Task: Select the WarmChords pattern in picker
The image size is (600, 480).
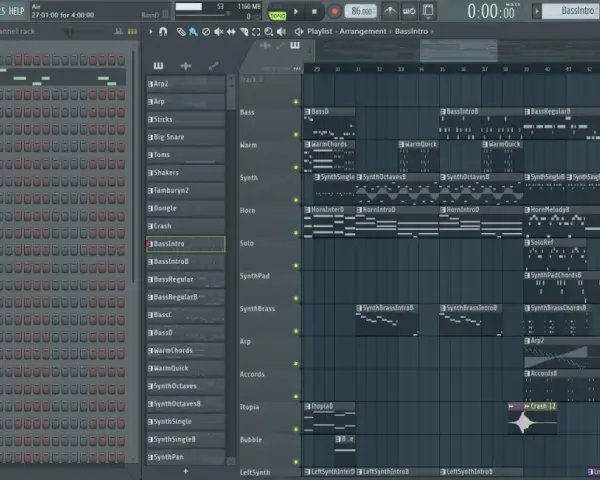Action: click(x=186, y=350)
